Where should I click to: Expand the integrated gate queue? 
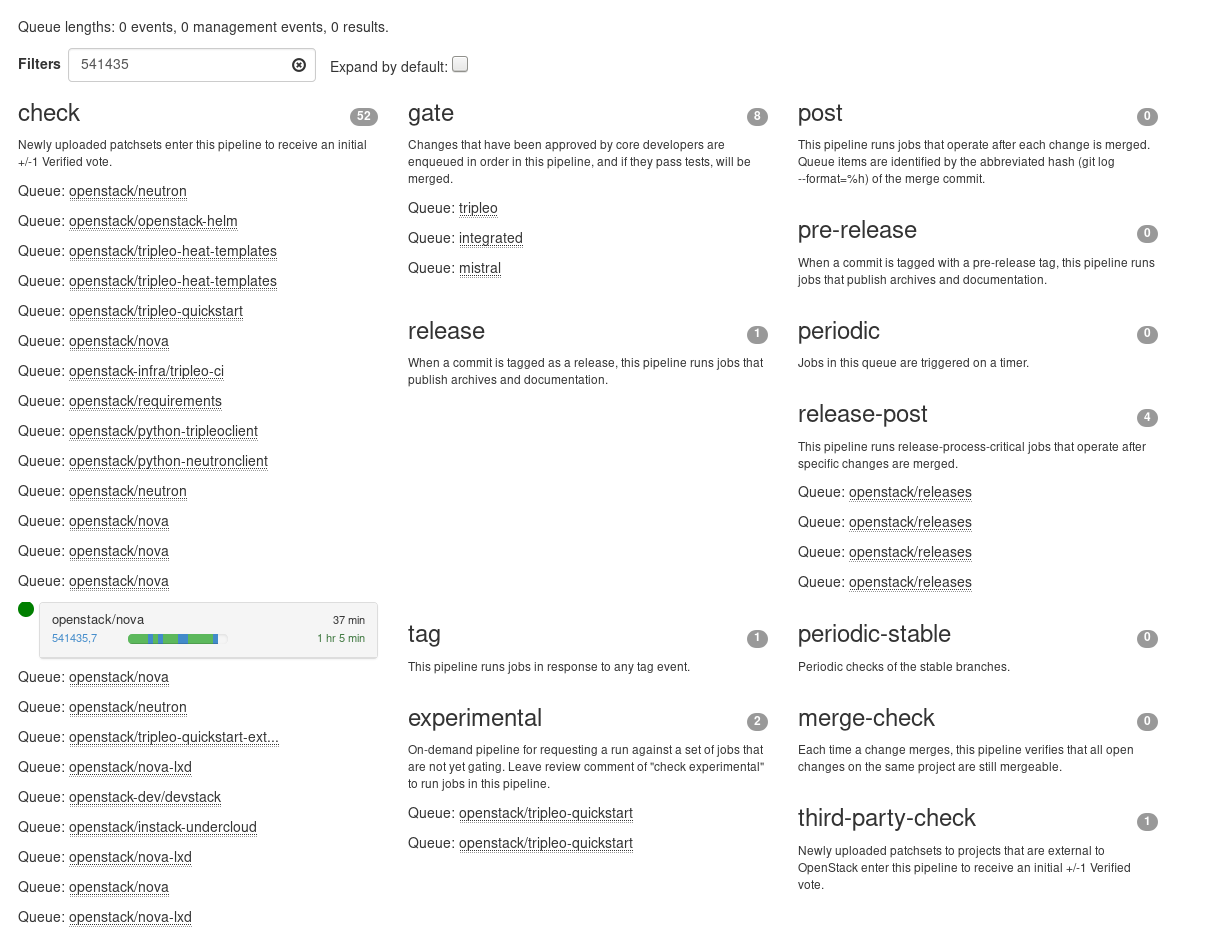490,238
